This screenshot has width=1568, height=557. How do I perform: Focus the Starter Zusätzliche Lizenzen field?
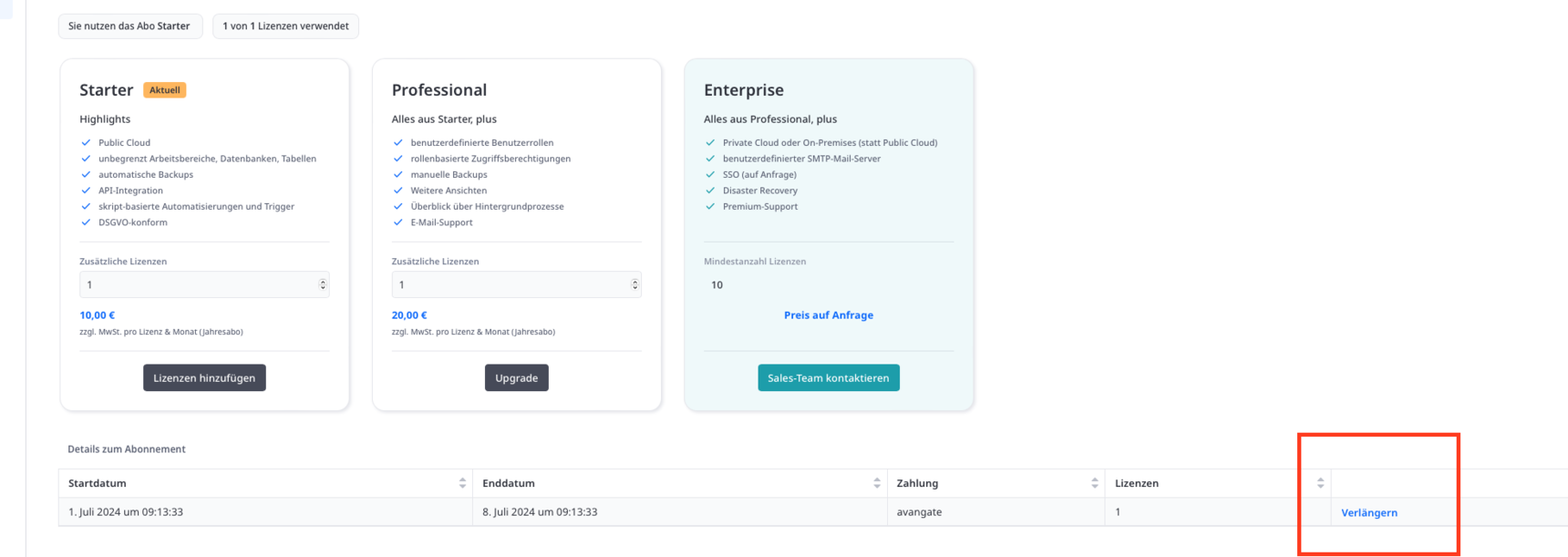click(x=204, y=284)
